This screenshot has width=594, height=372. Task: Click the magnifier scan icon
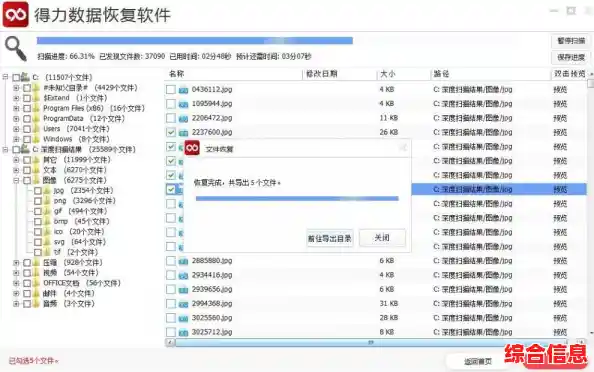pos(16,49)
